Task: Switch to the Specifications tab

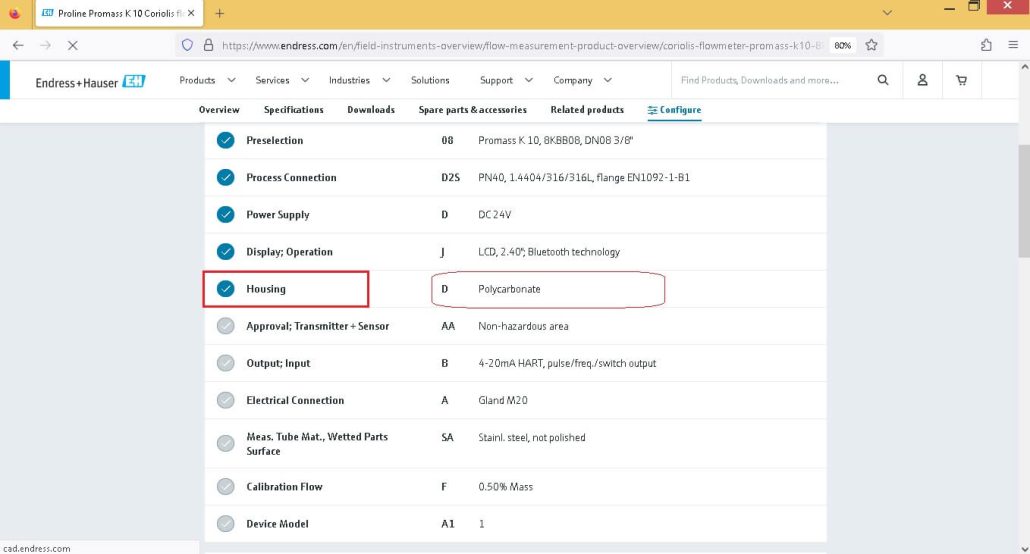Action: (x=294, y=110)
